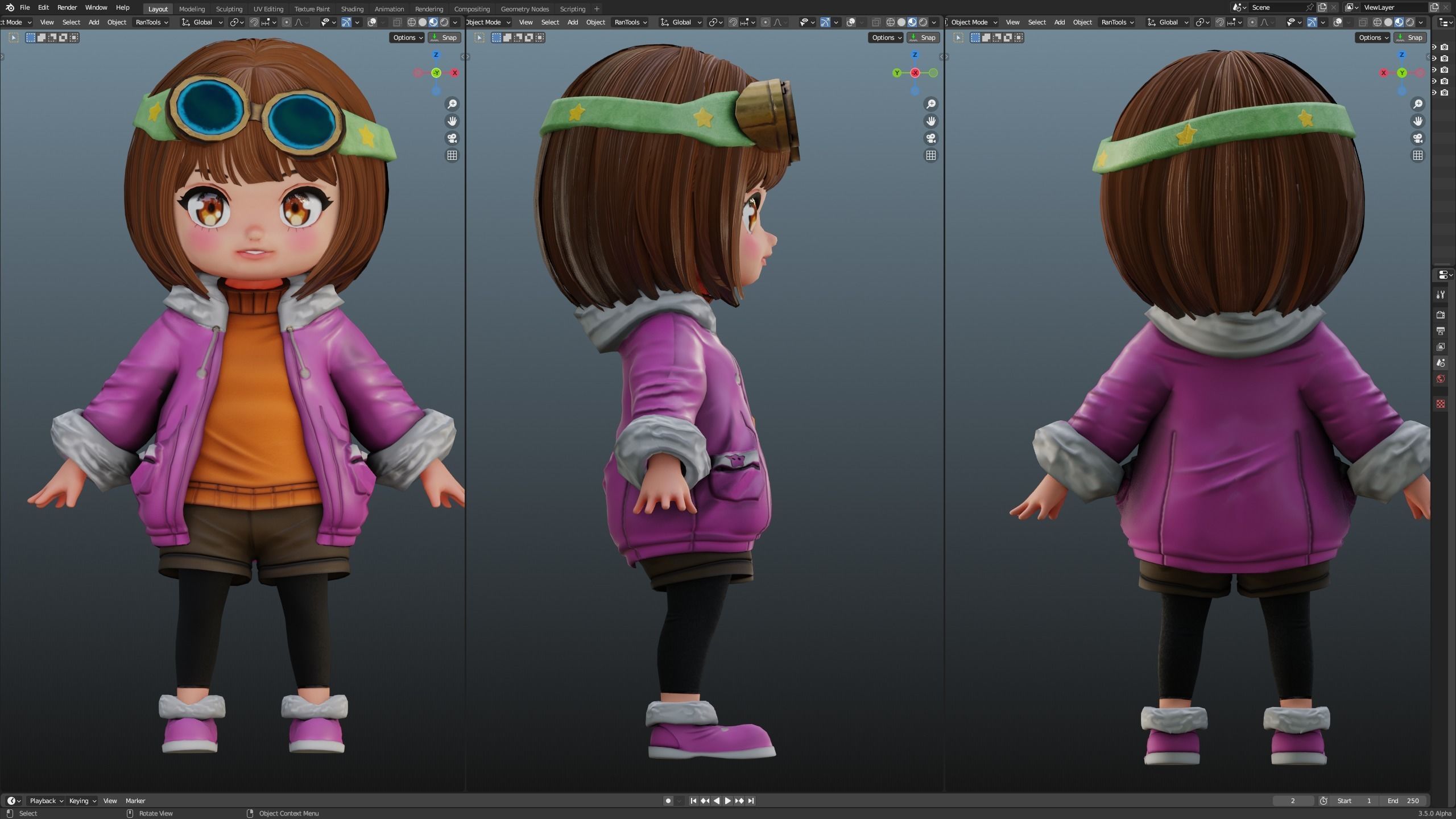Click new scene icon beside Scene field
The image size is (1456, 819).
[1322, 7]
